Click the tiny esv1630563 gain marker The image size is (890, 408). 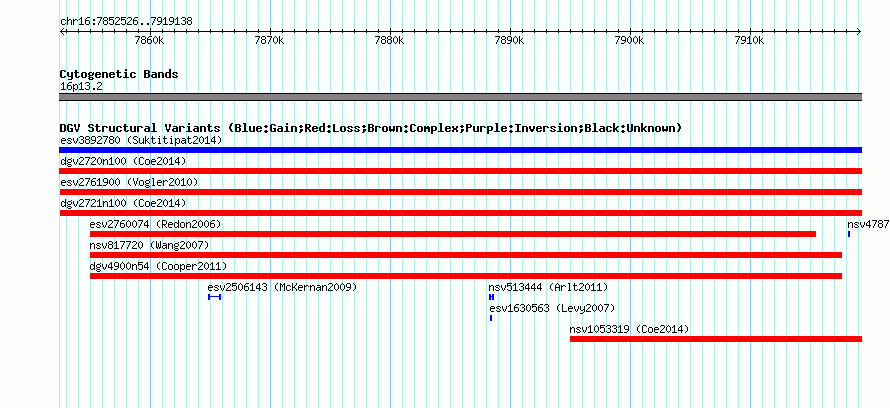491,318
